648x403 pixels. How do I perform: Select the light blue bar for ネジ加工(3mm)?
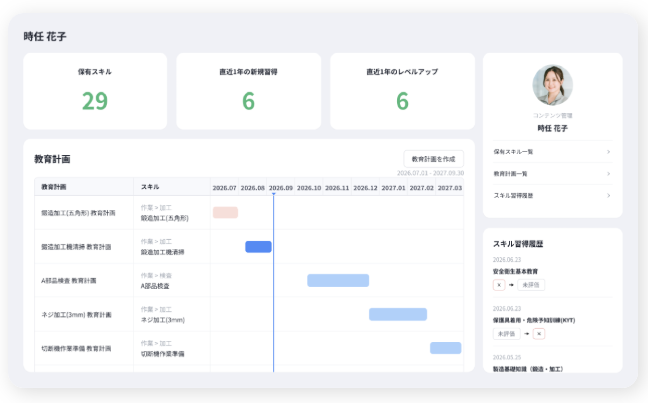(x=398, y=314)
